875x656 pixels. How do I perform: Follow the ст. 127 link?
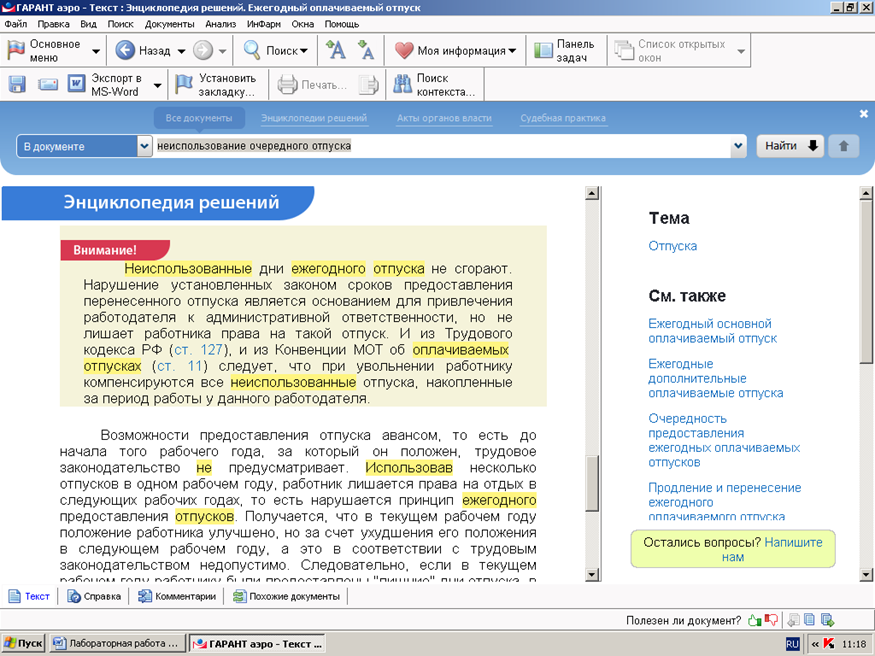coord(198,350)
